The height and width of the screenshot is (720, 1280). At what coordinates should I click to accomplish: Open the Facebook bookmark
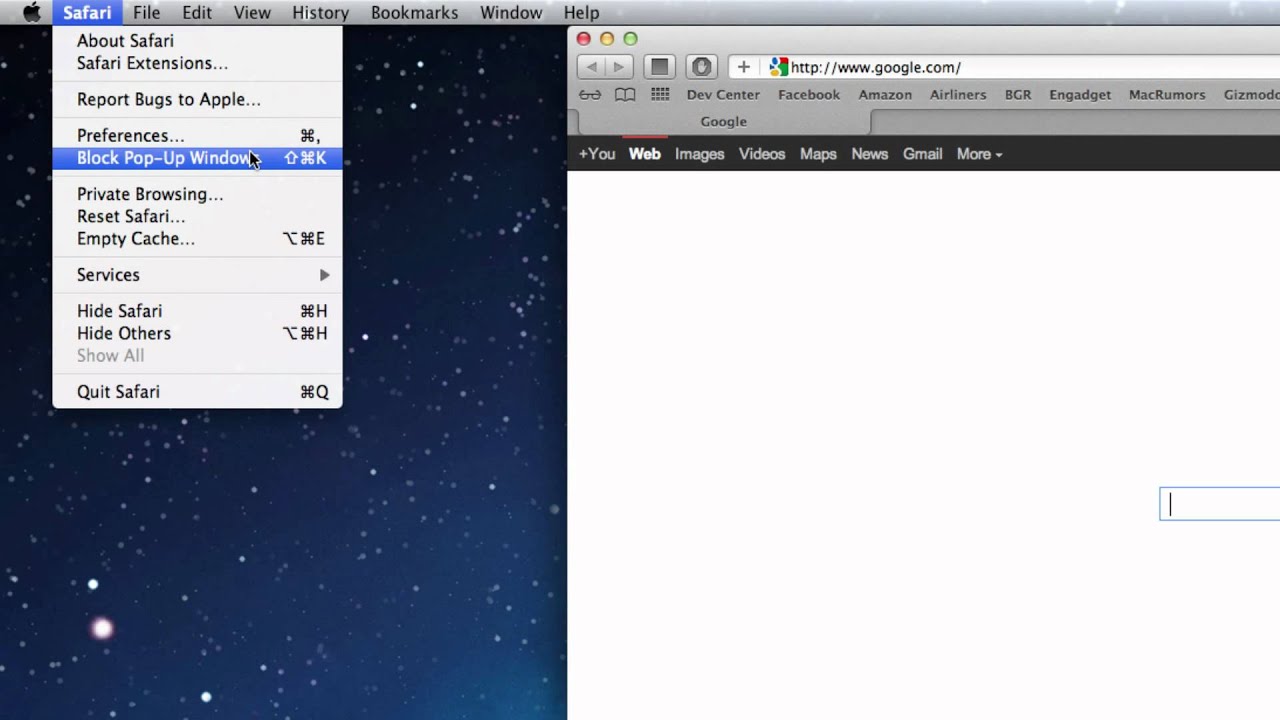(x=809, y=95)
